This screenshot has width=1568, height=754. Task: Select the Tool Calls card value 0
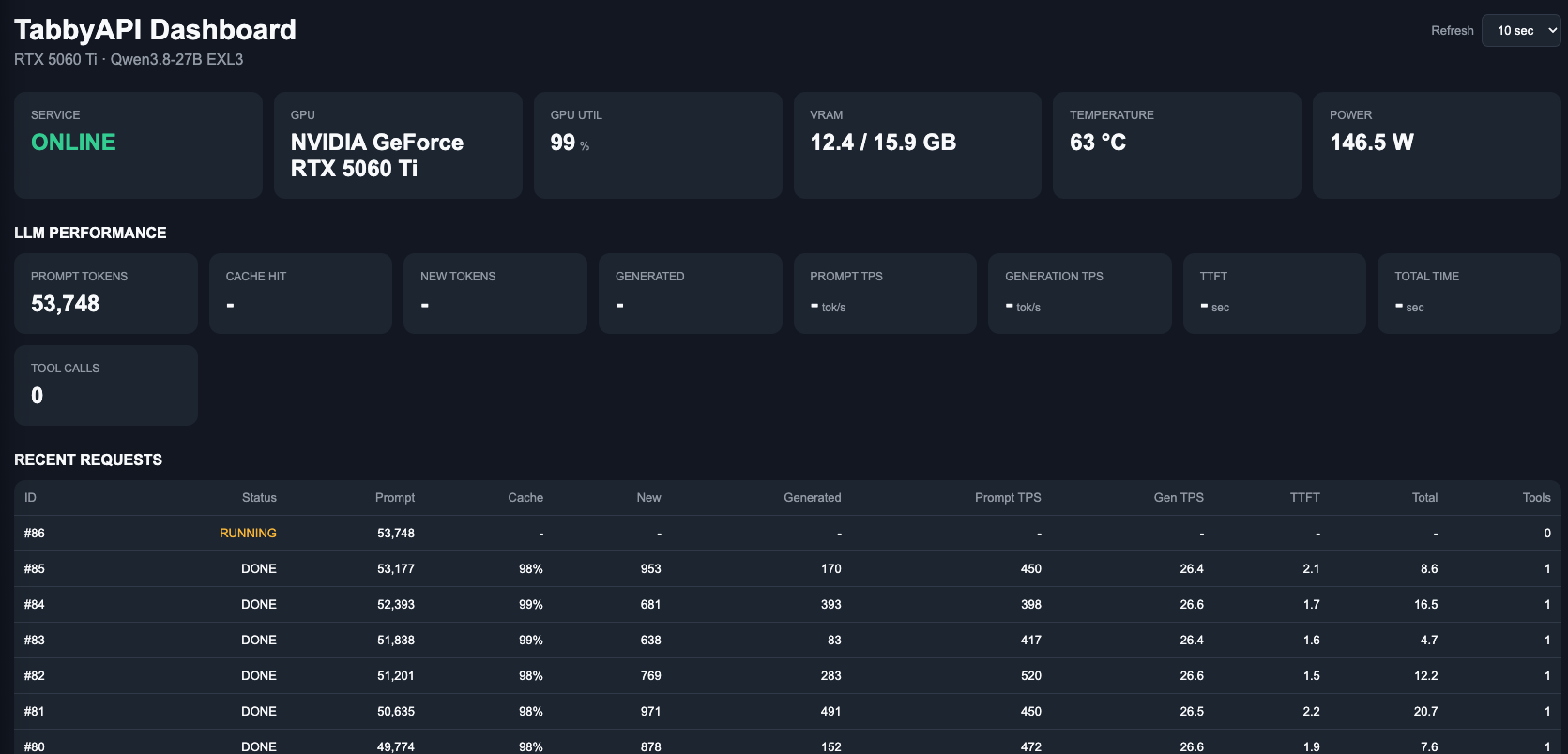(37, 396)
